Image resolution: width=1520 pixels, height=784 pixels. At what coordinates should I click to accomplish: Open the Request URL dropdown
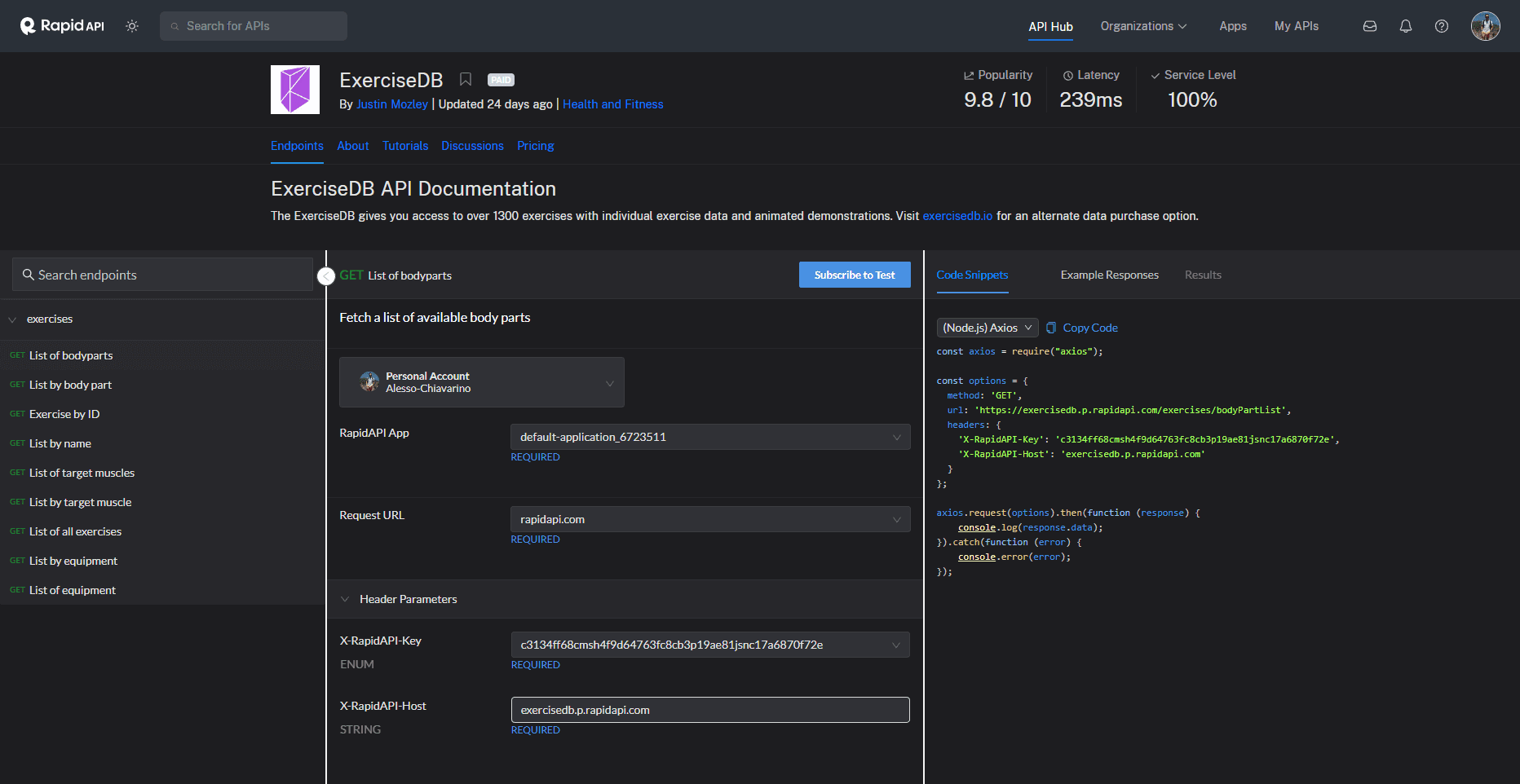(710, 519)
